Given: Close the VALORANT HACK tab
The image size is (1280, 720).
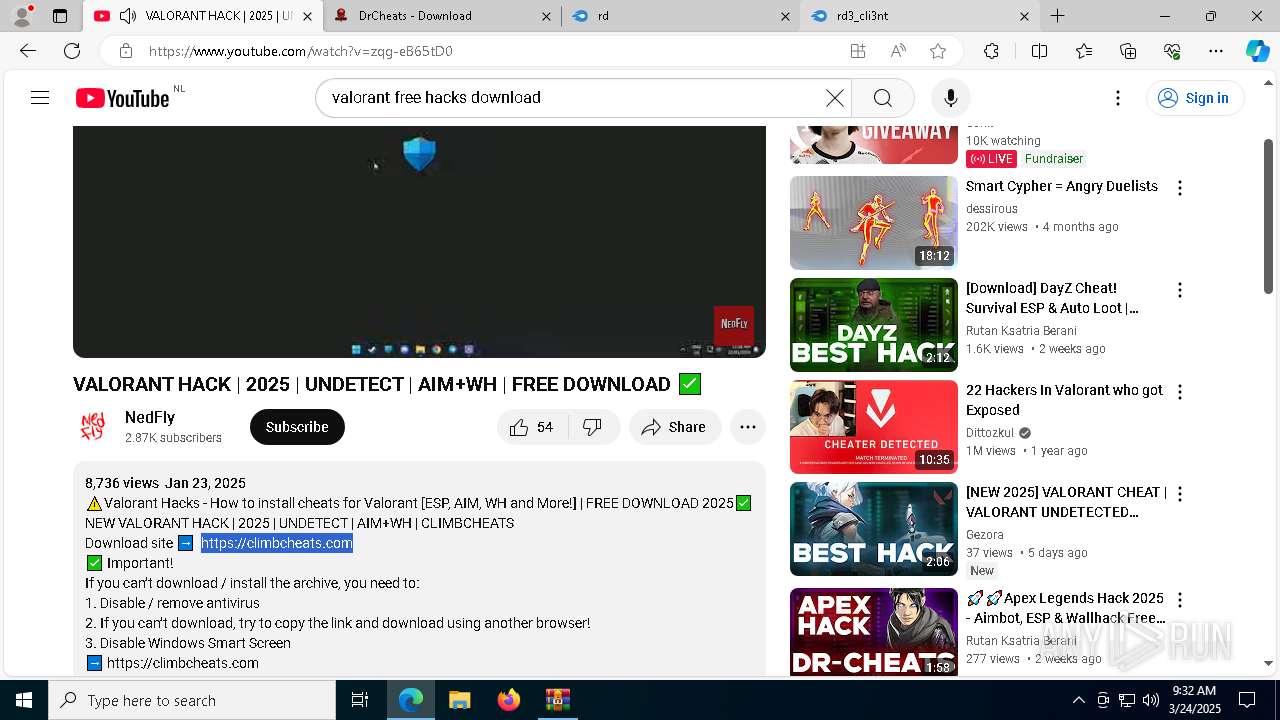Looking at the screenshot, I should pos(307,16).
